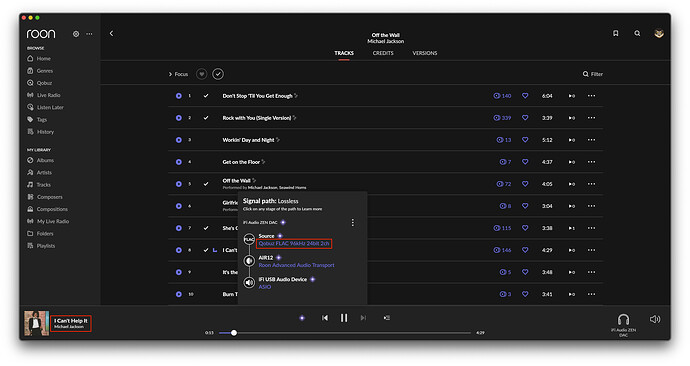Open the Signal path three-dot menu
Screen dimensions: 690x366
click(x=352, y=223)
